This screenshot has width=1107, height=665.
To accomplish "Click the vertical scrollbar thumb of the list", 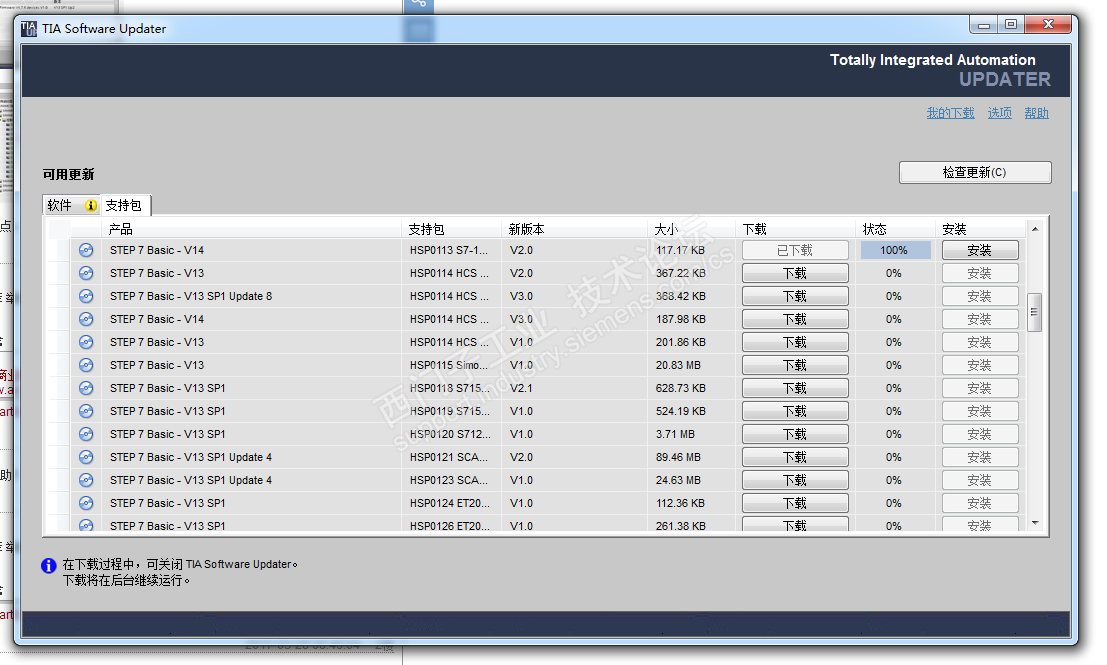I will tap(1035, 312).
